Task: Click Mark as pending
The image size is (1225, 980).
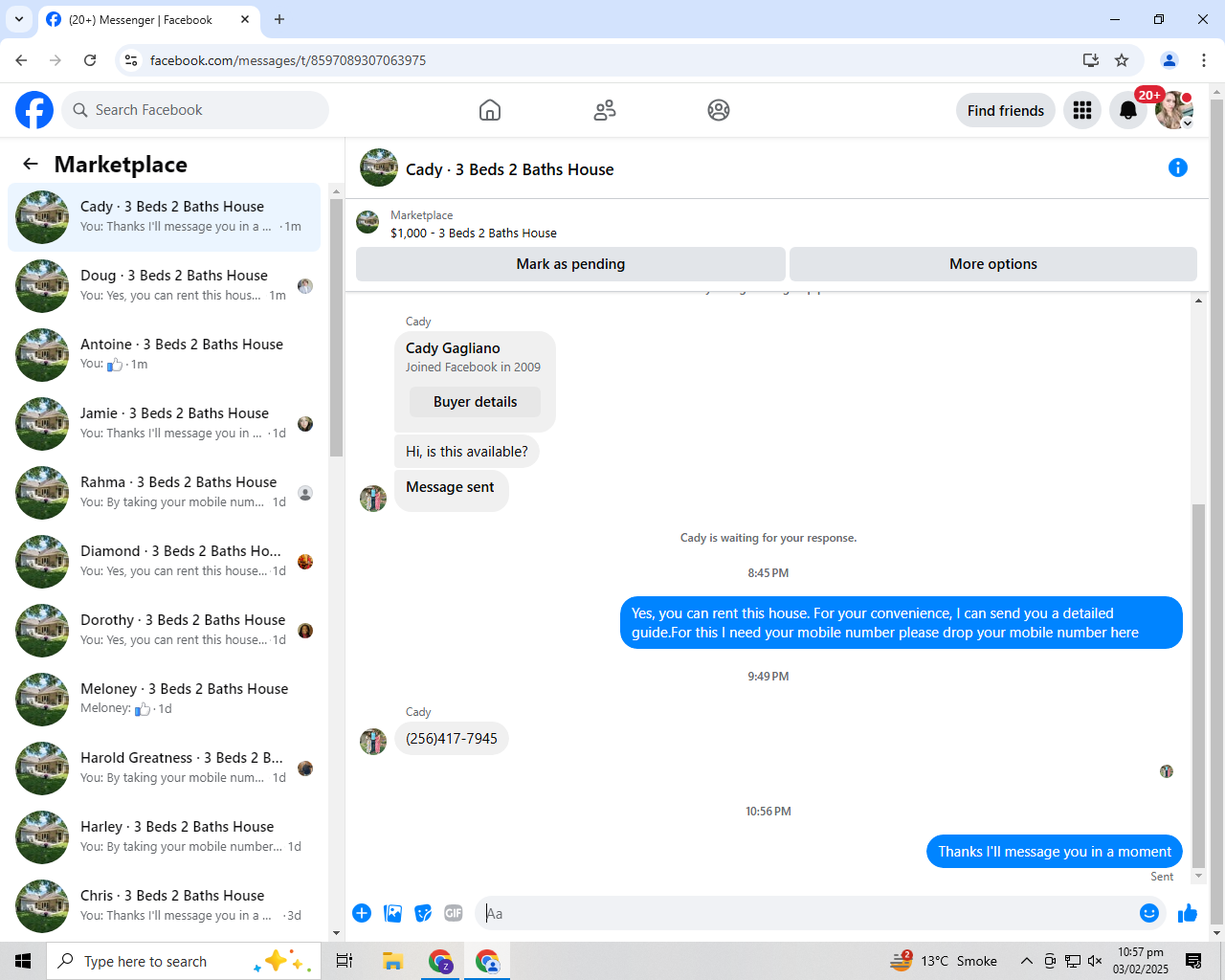Action: click(570, 264)
